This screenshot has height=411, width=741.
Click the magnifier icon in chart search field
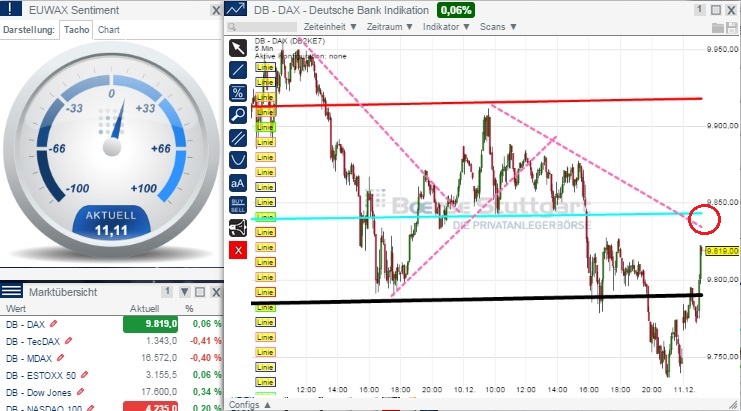point(232,27)
